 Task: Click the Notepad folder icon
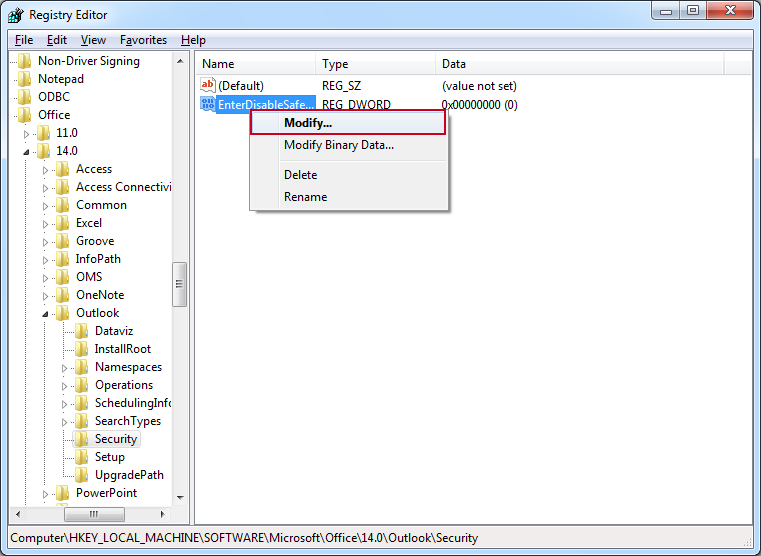25,79
